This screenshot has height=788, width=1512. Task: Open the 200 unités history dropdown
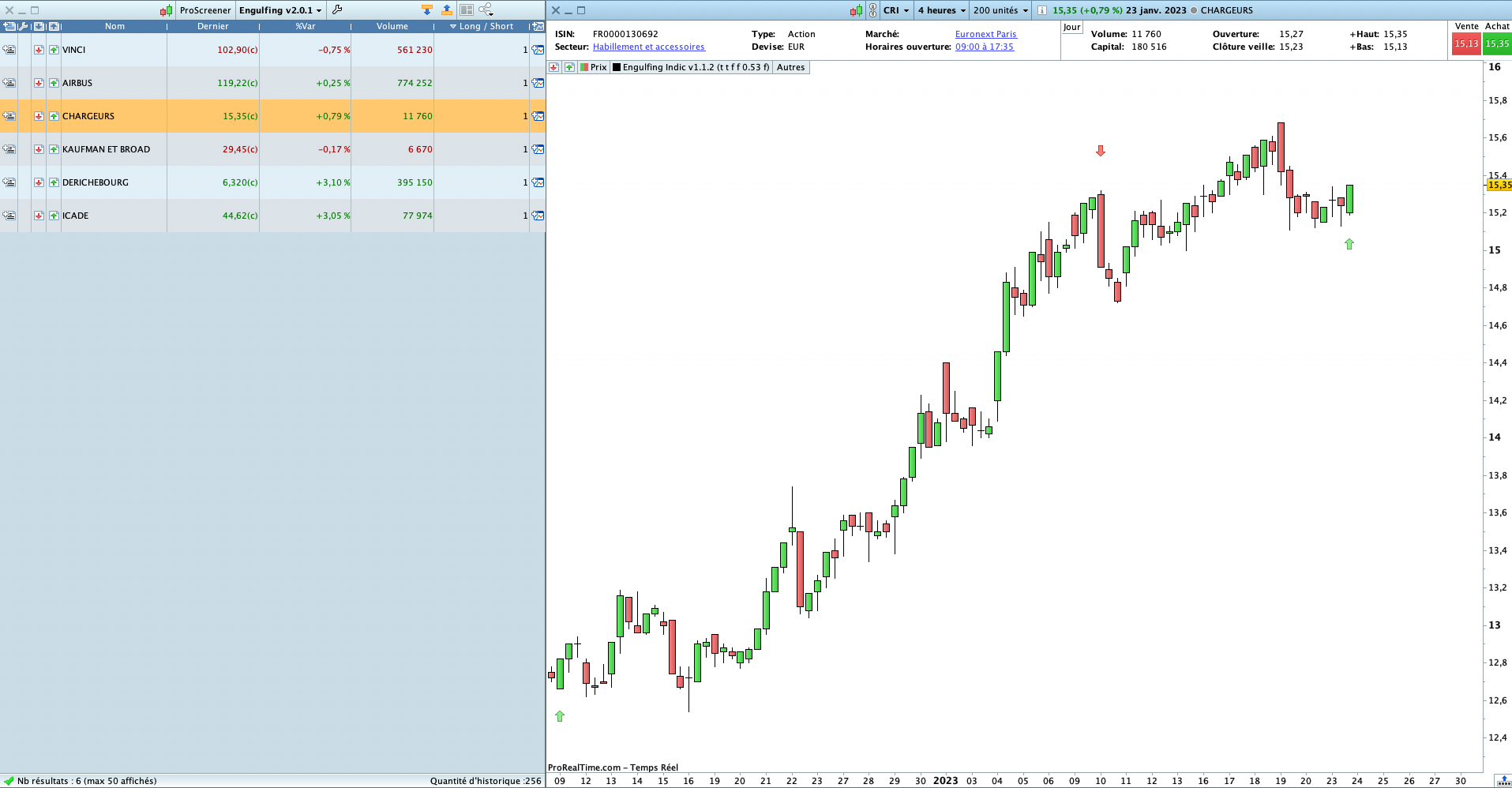1000,10
